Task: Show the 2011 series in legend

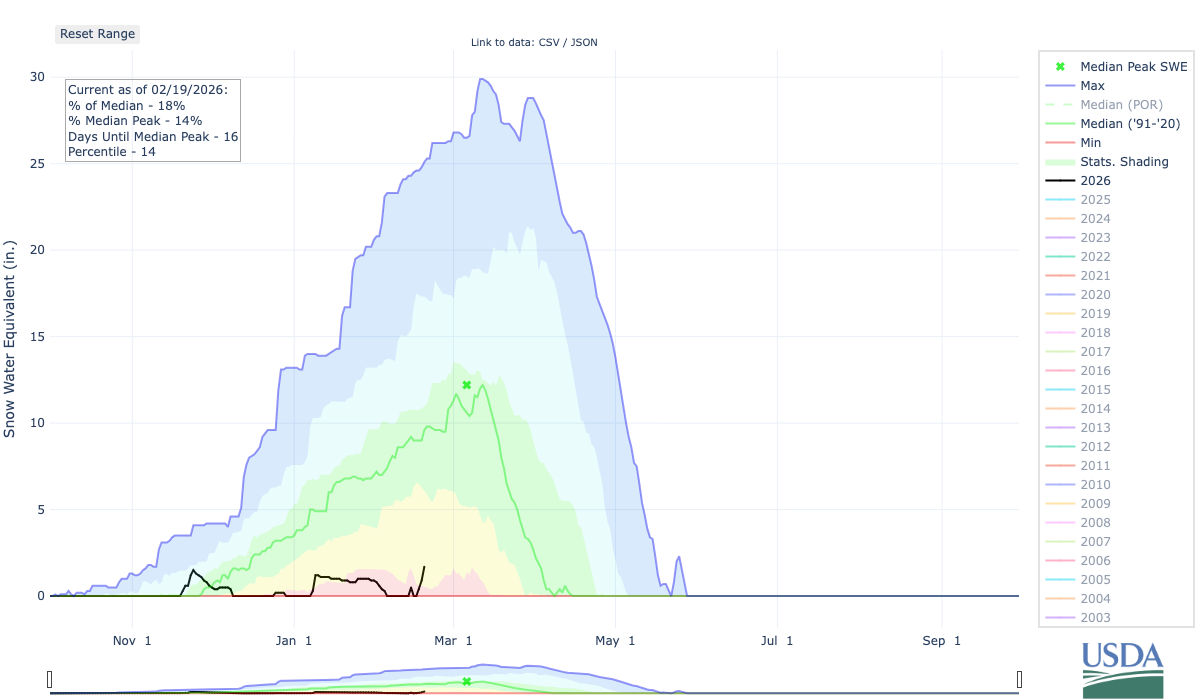Action: coord(1095,466)
